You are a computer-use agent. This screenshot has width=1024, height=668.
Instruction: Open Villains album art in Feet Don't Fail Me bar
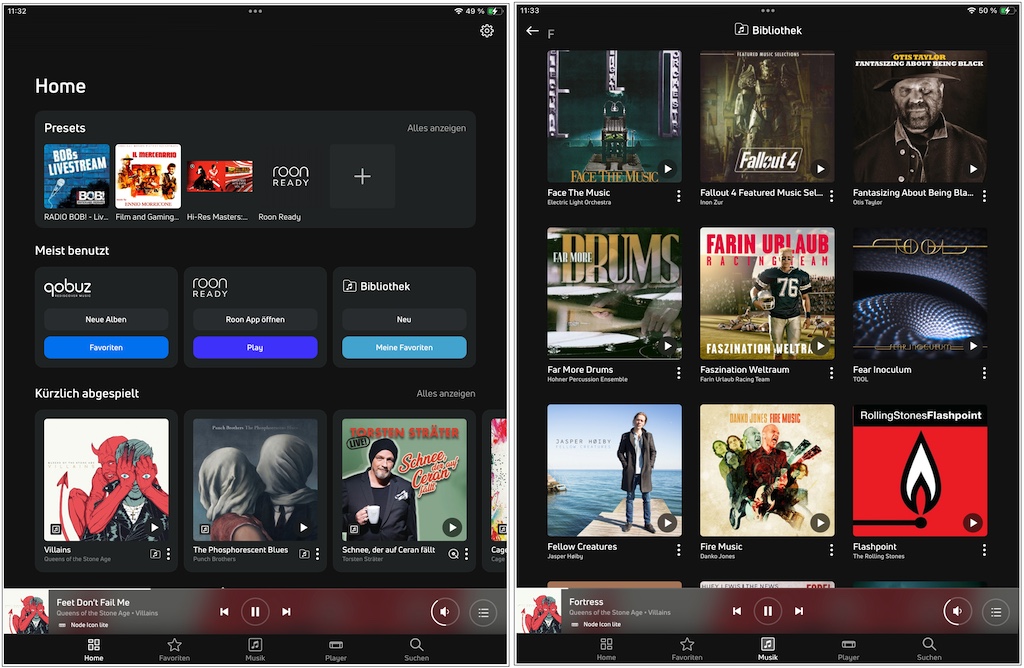click(x=26, y=612)
